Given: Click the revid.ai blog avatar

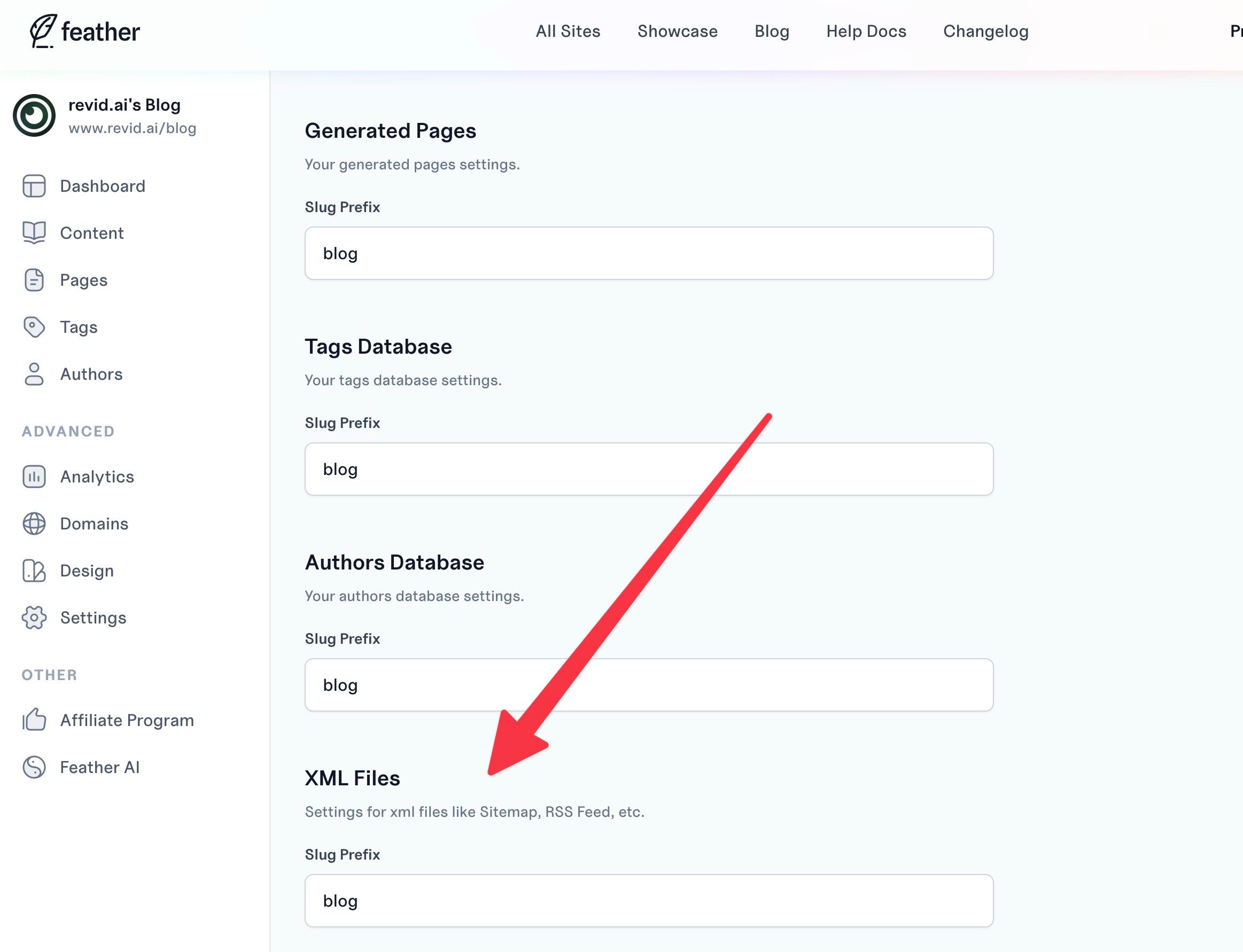Looking at the screenshot, I should 34,115.
